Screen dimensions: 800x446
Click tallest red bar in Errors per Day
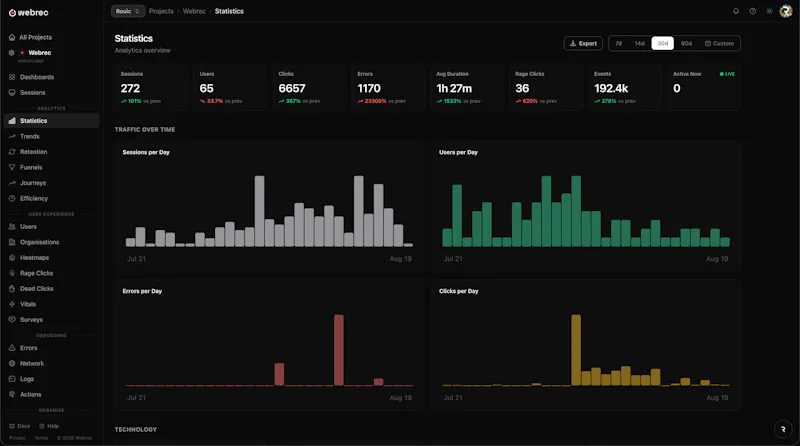click(x=339, y=350)
